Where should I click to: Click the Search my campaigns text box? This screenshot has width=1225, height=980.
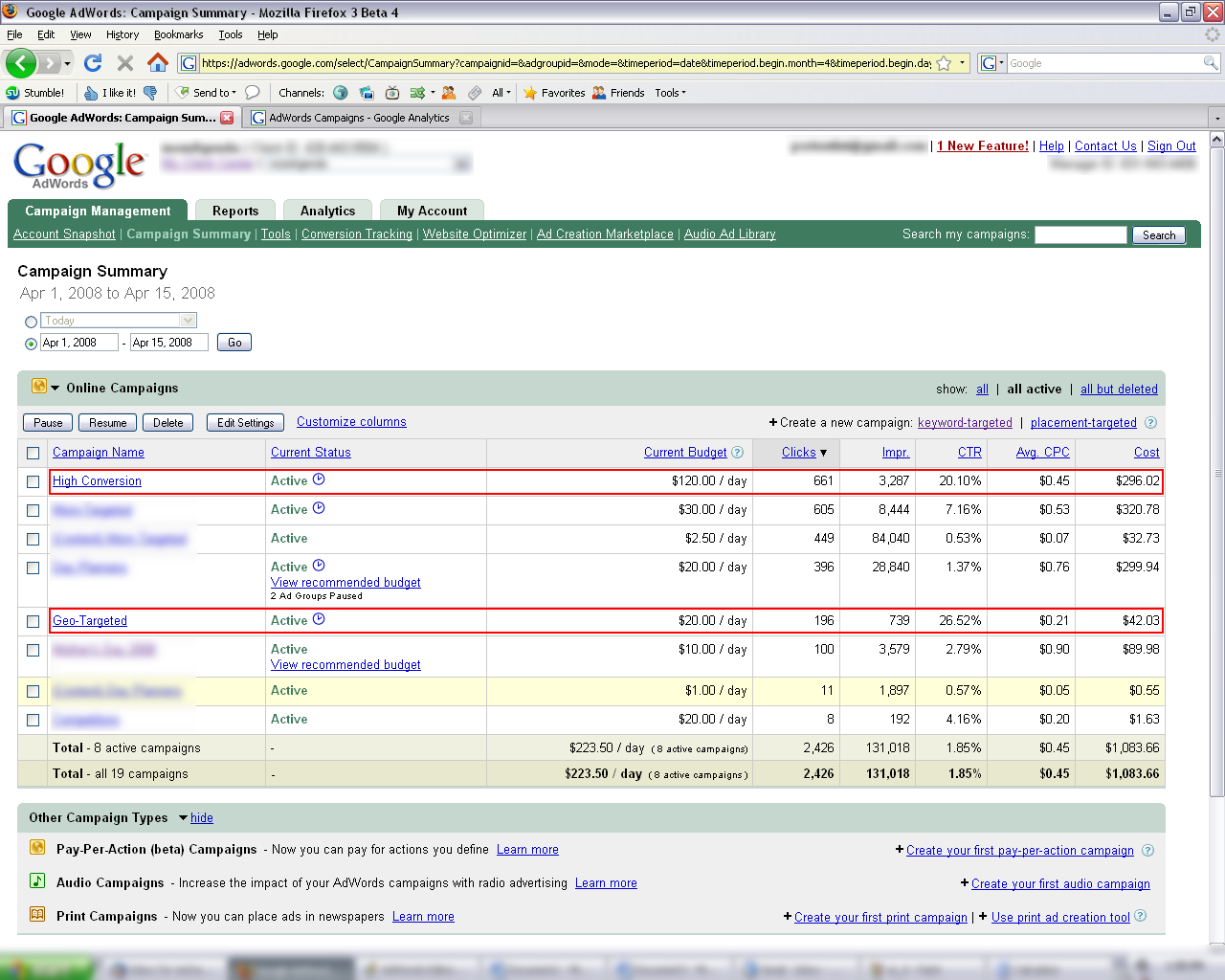(x=1080, y=234)
